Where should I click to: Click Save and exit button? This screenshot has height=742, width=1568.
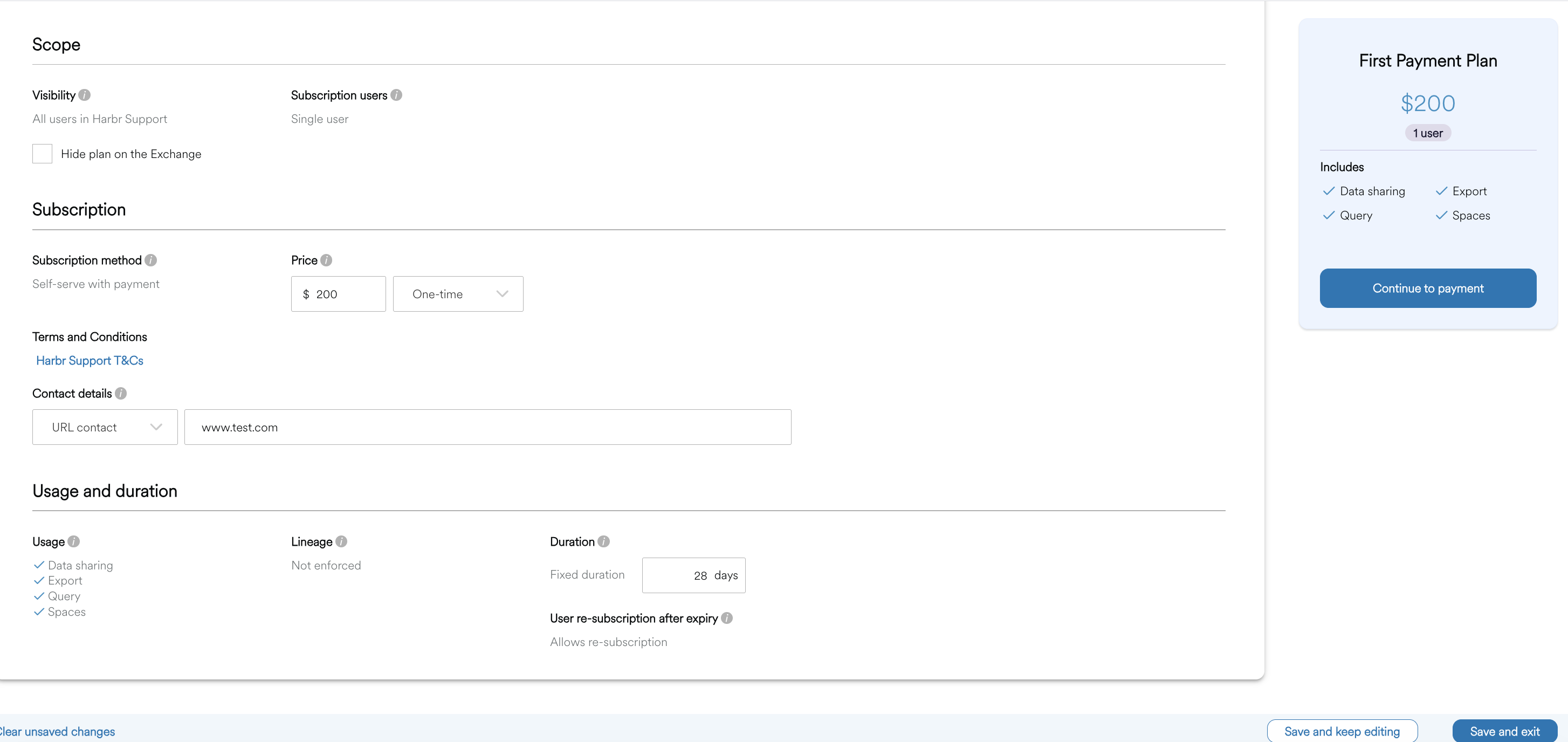pyautogui.click(x=1504, y=731)
